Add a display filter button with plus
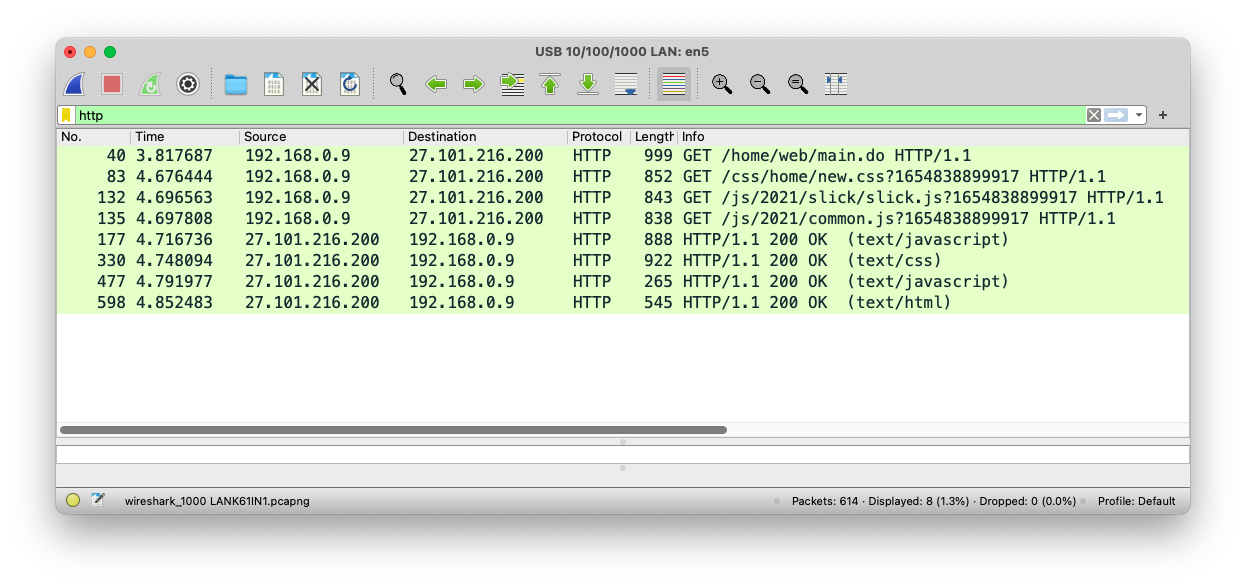 coord(1163,115)
